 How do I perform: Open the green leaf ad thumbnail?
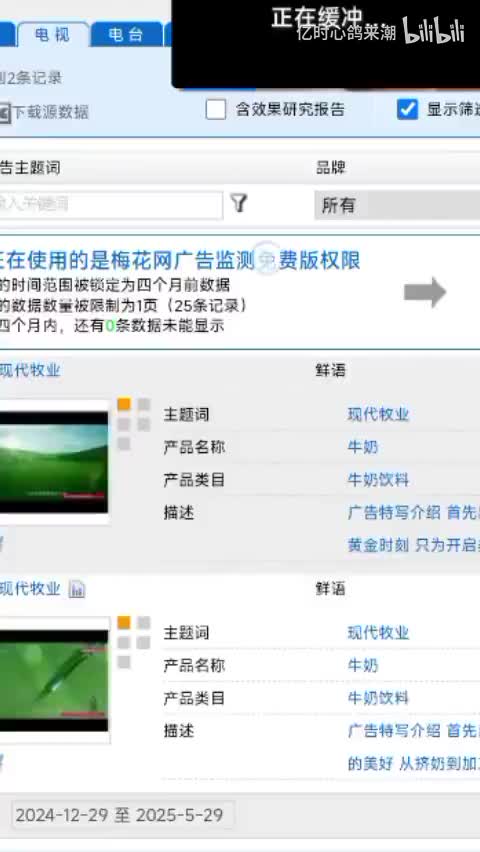[x=53, y=680]
